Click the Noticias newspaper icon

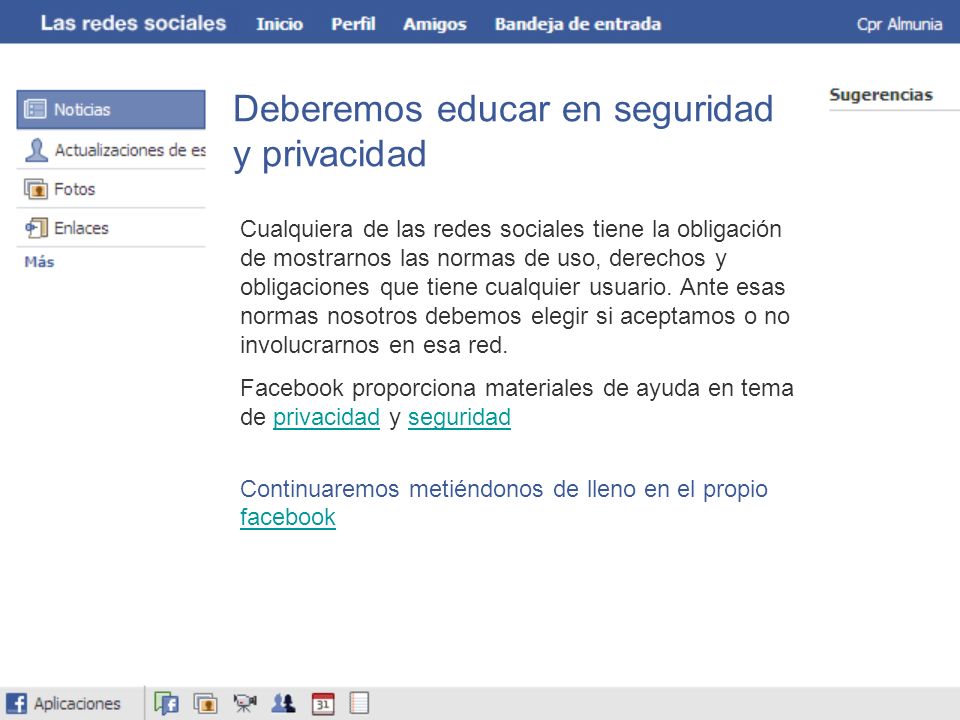click(35, 109)
